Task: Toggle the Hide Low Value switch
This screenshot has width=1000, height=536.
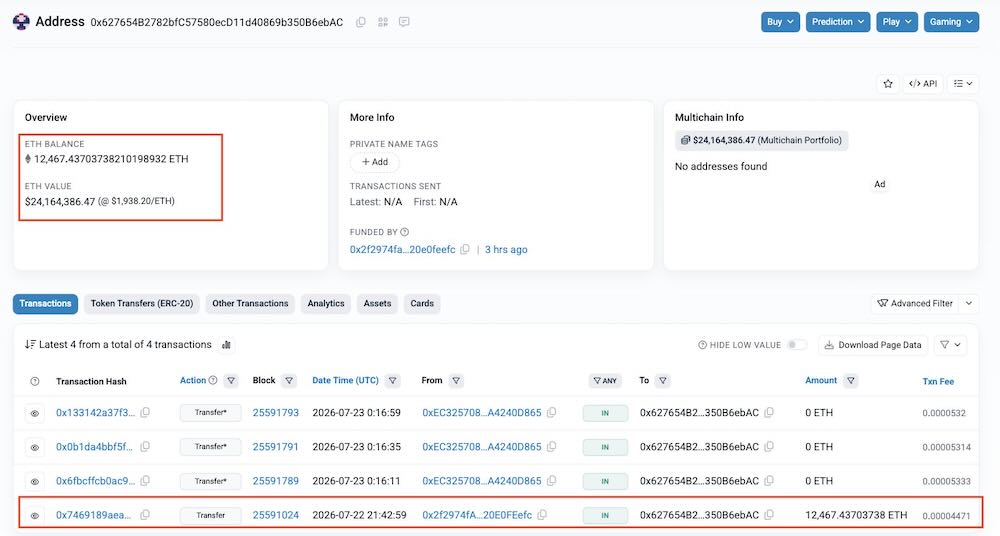Action: click(x=797, y=345)
